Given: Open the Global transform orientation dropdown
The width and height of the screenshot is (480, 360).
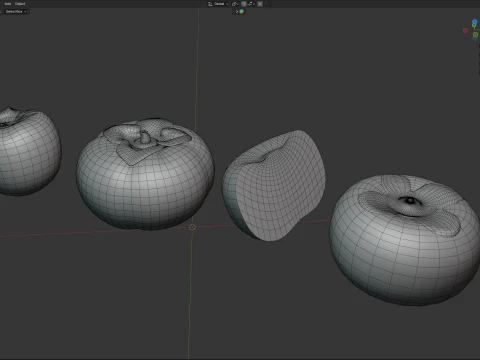Looking at the screenshot, I should click(x=218, y=4).
